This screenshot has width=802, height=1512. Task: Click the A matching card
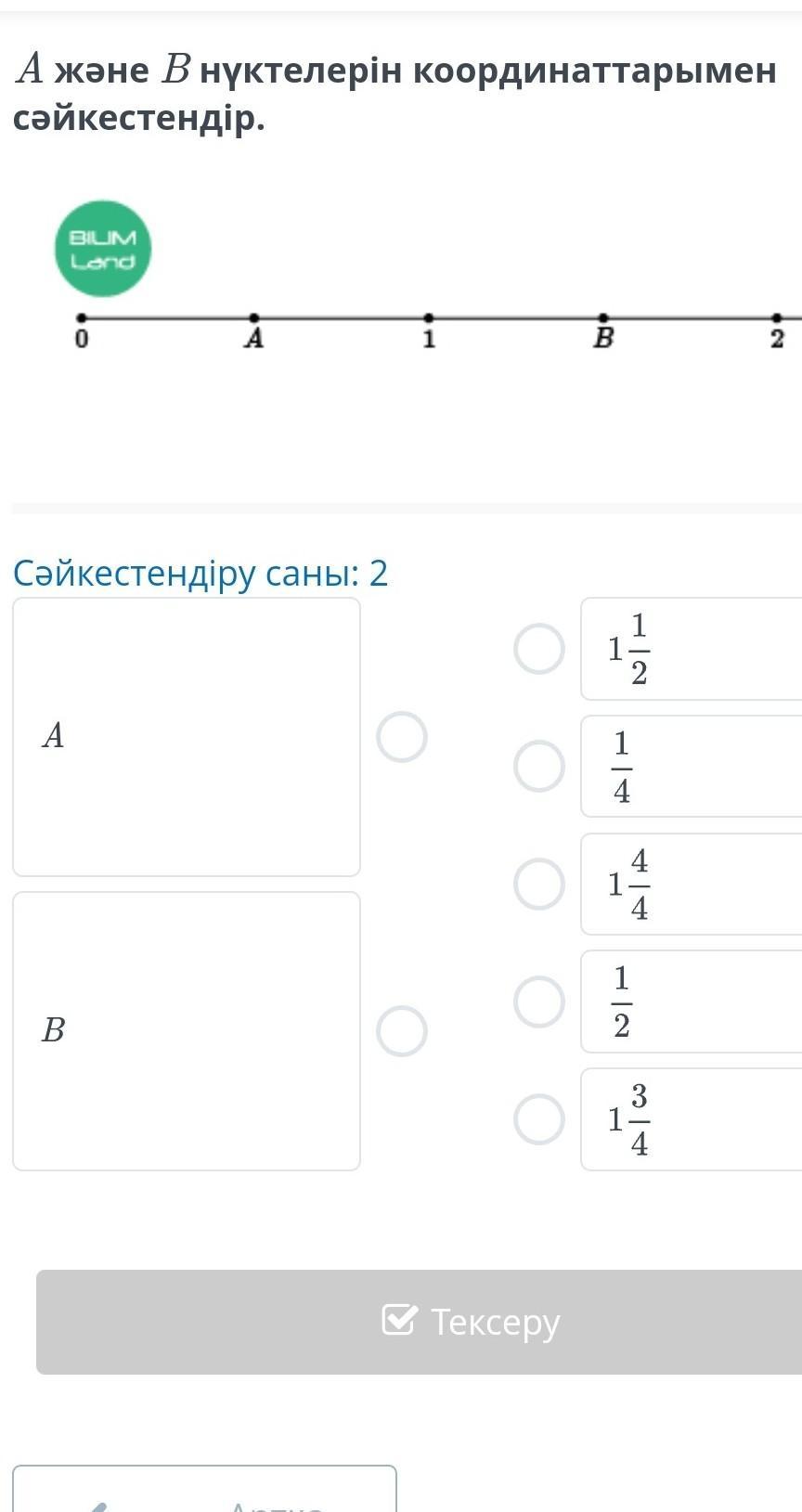pos(187,737)
